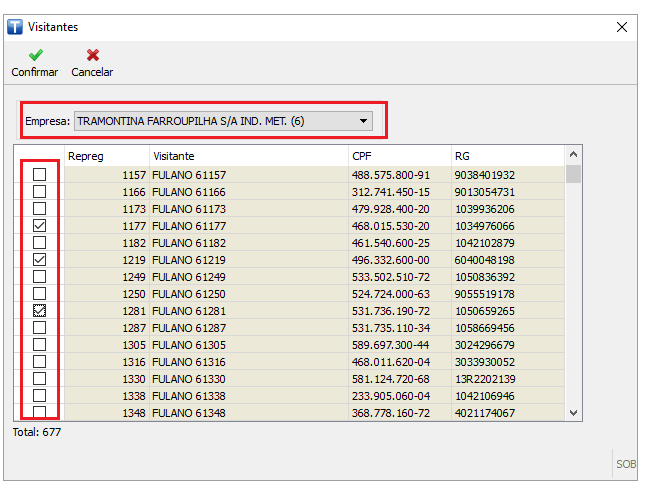Toggle the checkbox for FULANO 61281
The width and height of the screenshot is (647, 493).
point(40,311)
